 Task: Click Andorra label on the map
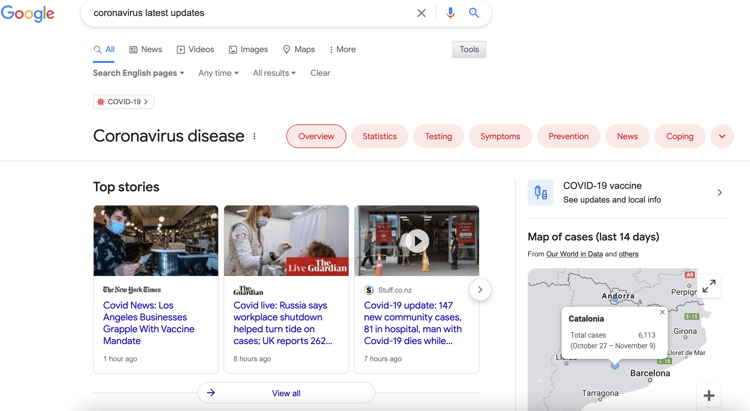click(618, 296)
